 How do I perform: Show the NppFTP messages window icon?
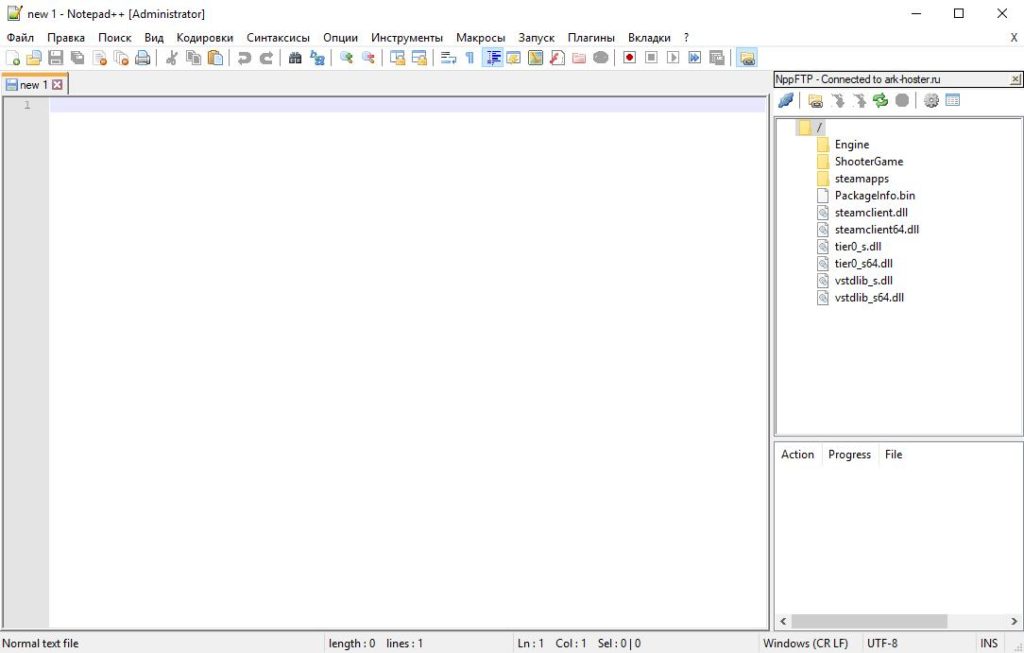tap(953, 101)
